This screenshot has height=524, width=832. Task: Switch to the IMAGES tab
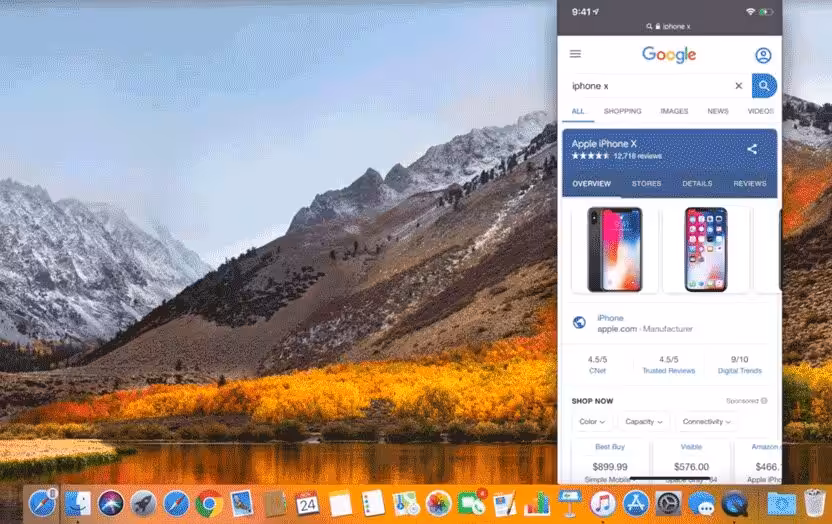pyautogui.click(x=674, y=111)
